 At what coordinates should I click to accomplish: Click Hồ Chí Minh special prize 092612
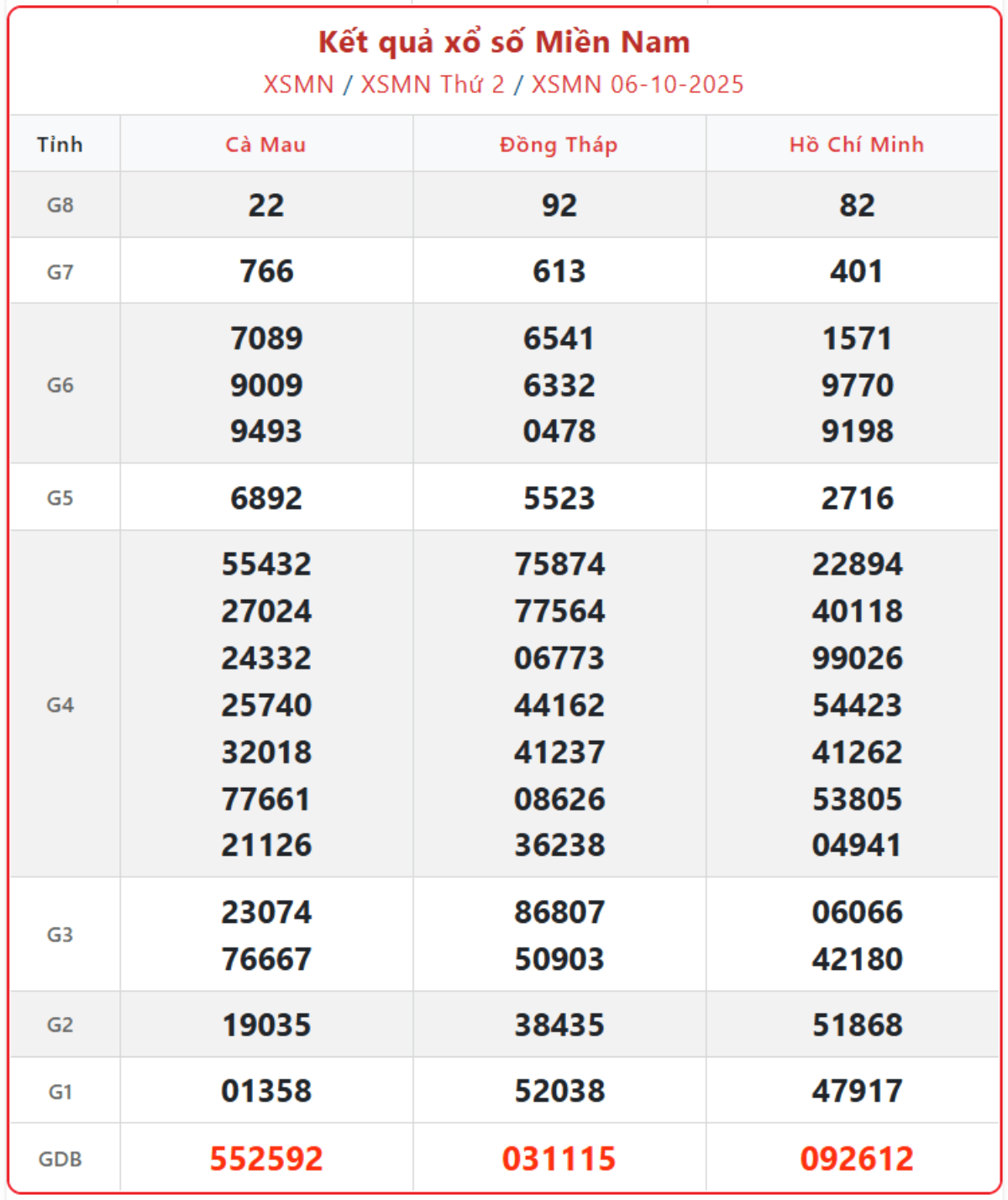coord(856,1159)
